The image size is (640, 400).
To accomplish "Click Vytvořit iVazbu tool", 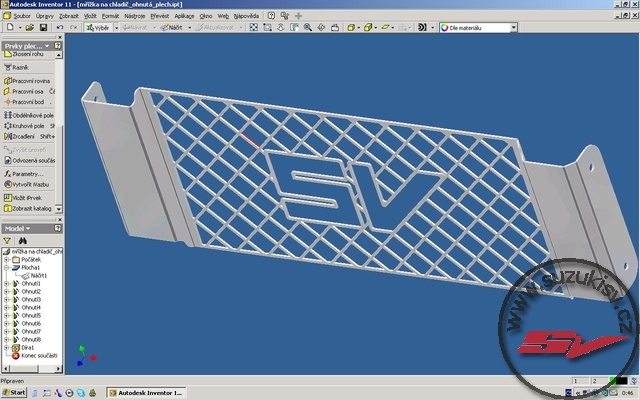I will coord(27,184).
